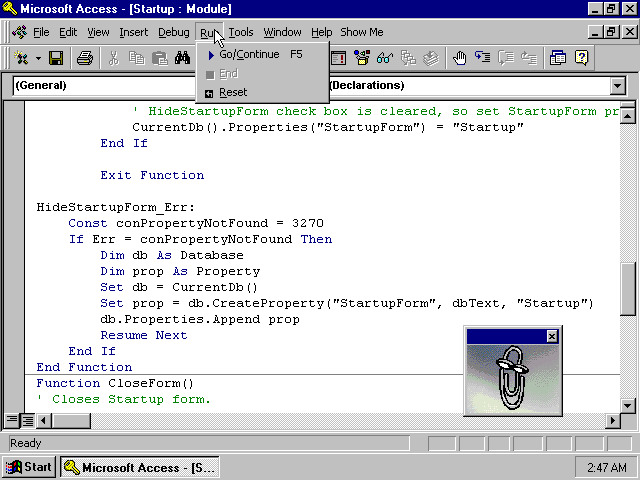
Task: Click the Insert Module toolbar icon
Action: [21, 58]
